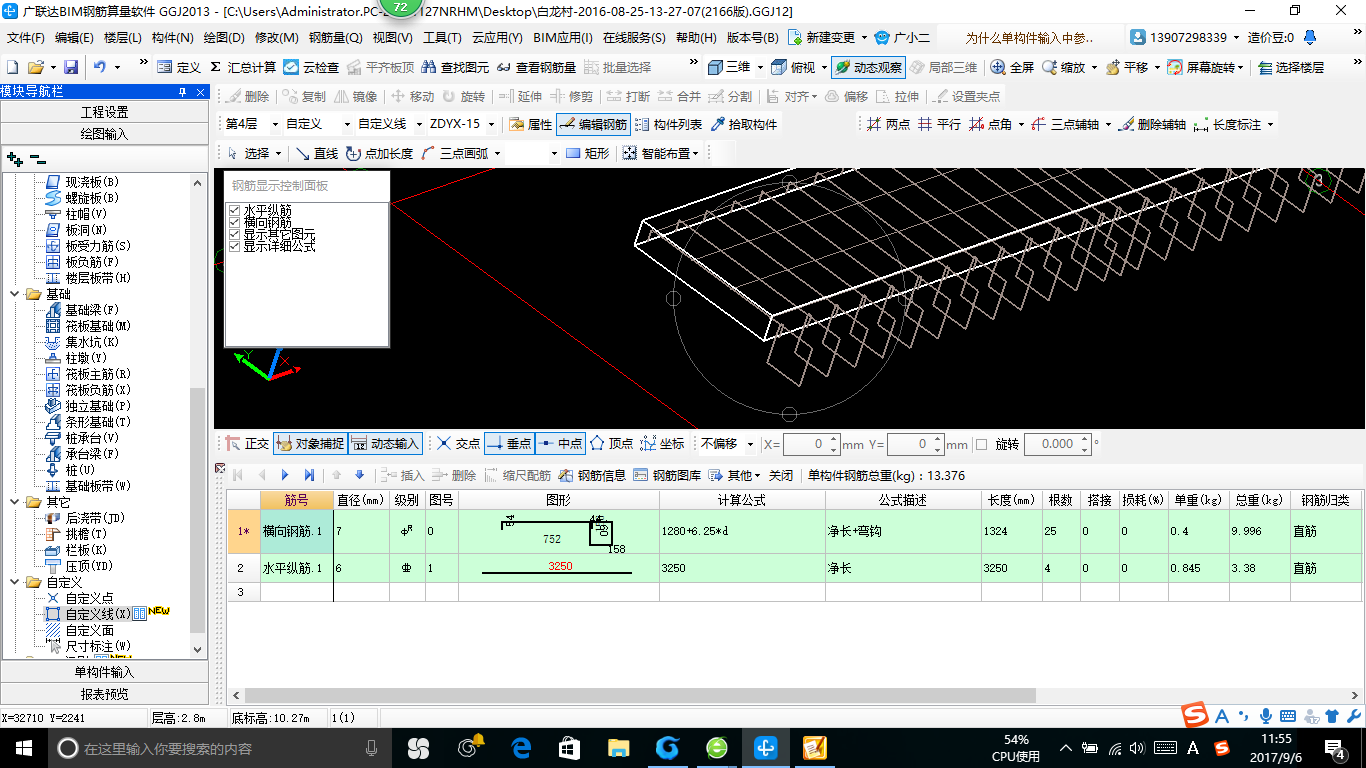
Task: Click 汇总计算 sum calculation tool
Action: click(243, 67)
